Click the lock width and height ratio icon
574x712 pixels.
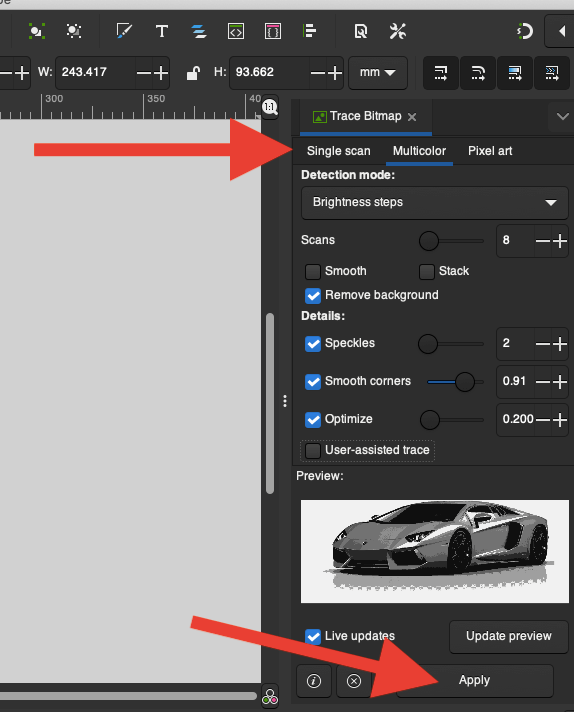click(x=193, y=73)
